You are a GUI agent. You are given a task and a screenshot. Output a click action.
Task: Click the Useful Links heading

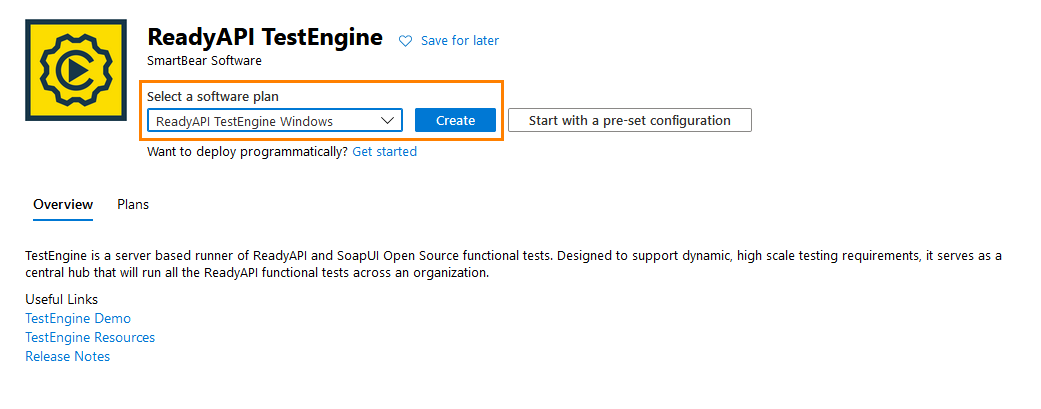(x=61, y=299)
